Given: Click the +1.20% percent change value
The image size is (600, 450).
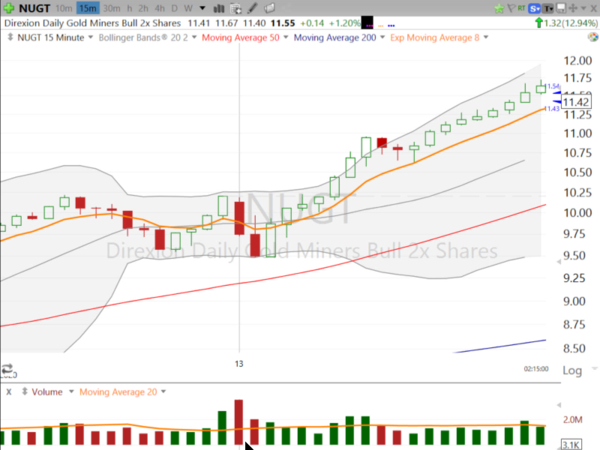Looking at the screenshot, I should (x=344, y=23).
